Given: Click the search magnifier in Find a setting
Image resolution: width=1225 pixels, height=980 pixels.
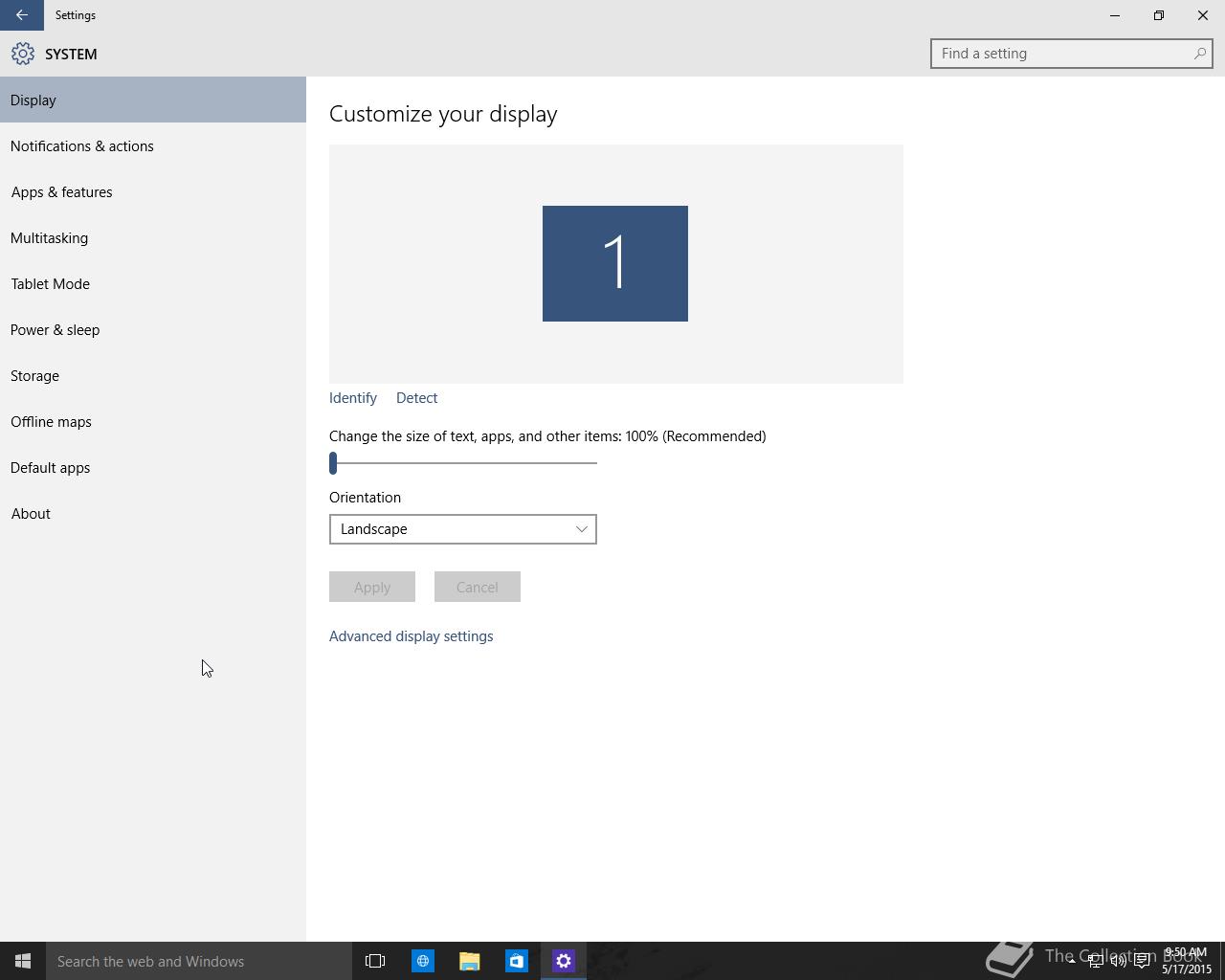Looking at the screenshot, I should (1199, 54).
